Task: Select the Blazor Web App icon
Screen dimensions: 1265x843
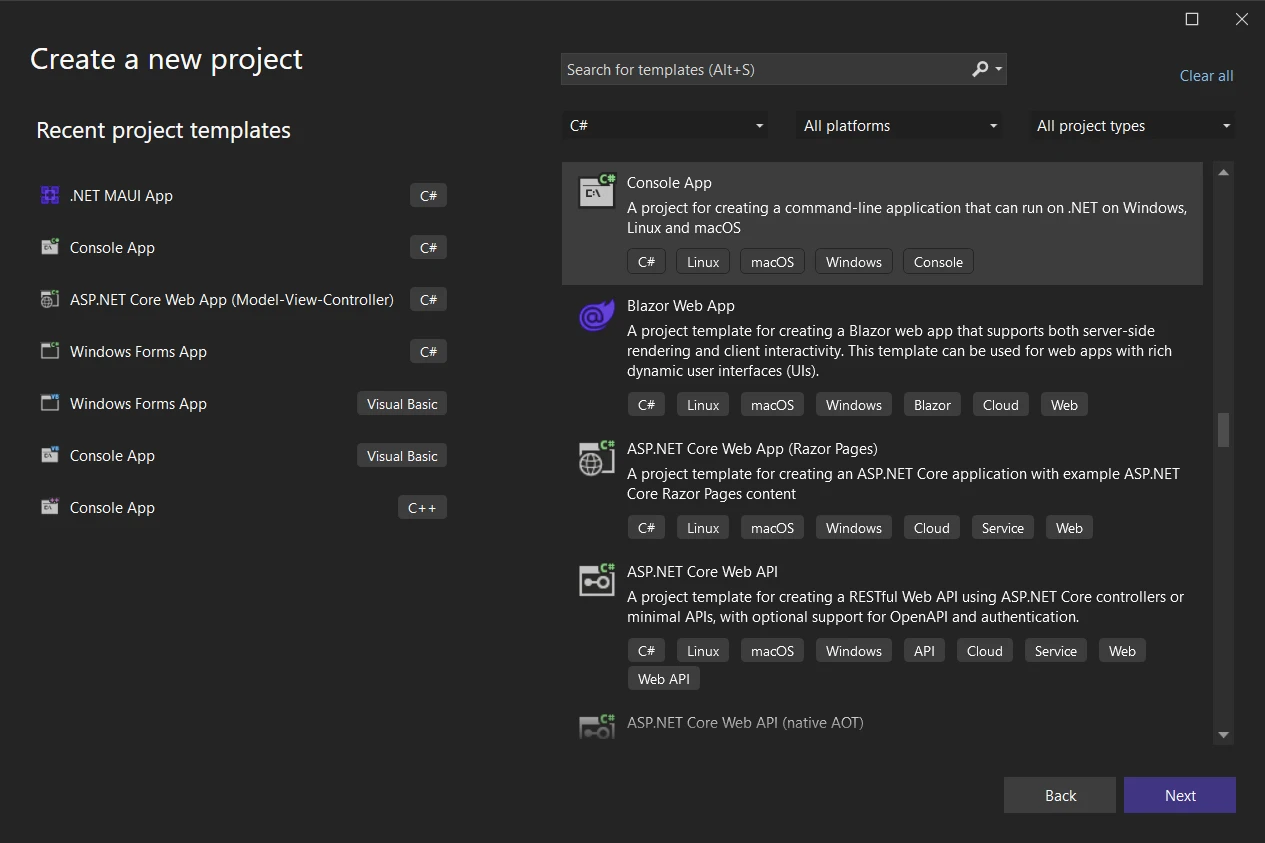Action: point(597,316)
